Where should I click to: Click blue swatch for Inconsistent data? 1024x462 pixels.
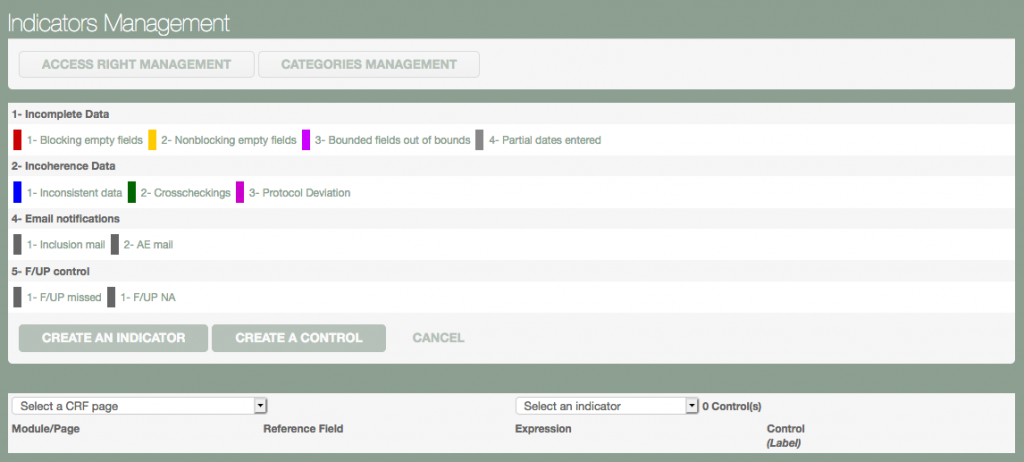click(x=17, y=192)
